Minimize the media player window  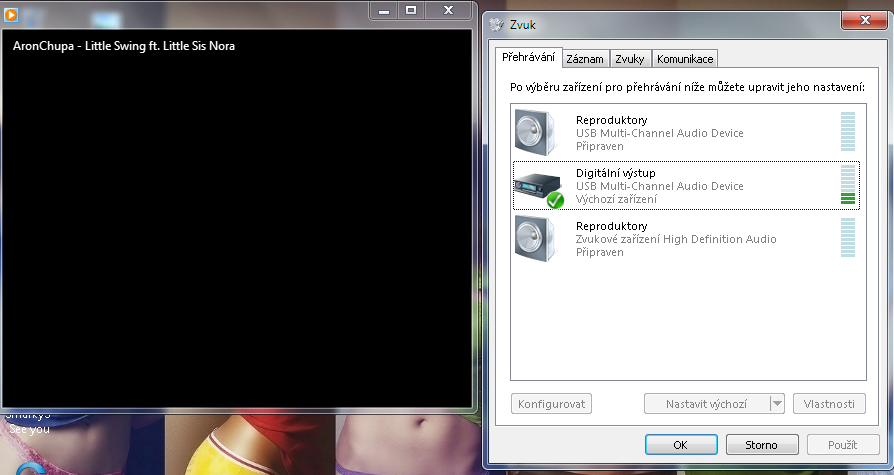coord(384,10)
